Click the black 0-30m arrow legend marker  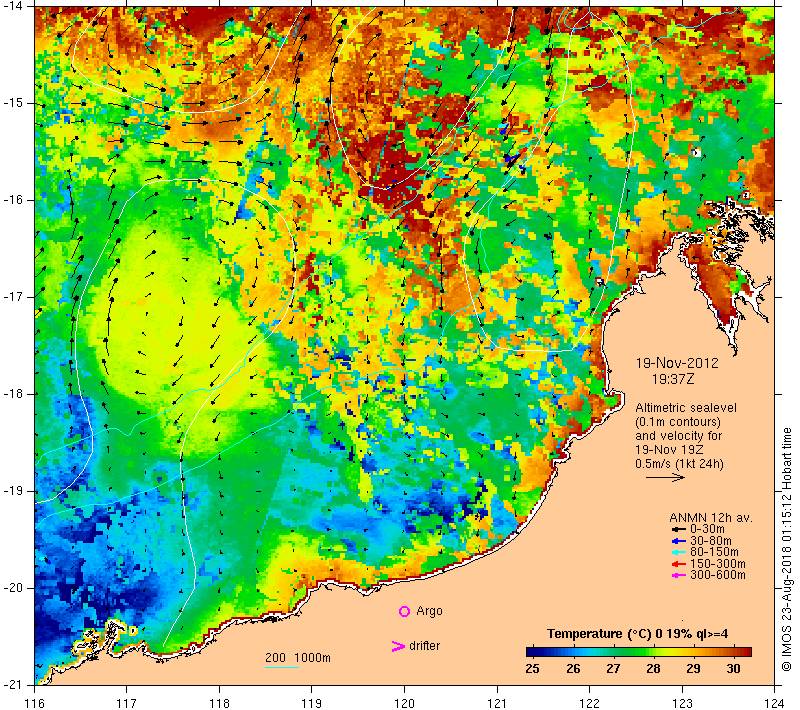(679, 529)
